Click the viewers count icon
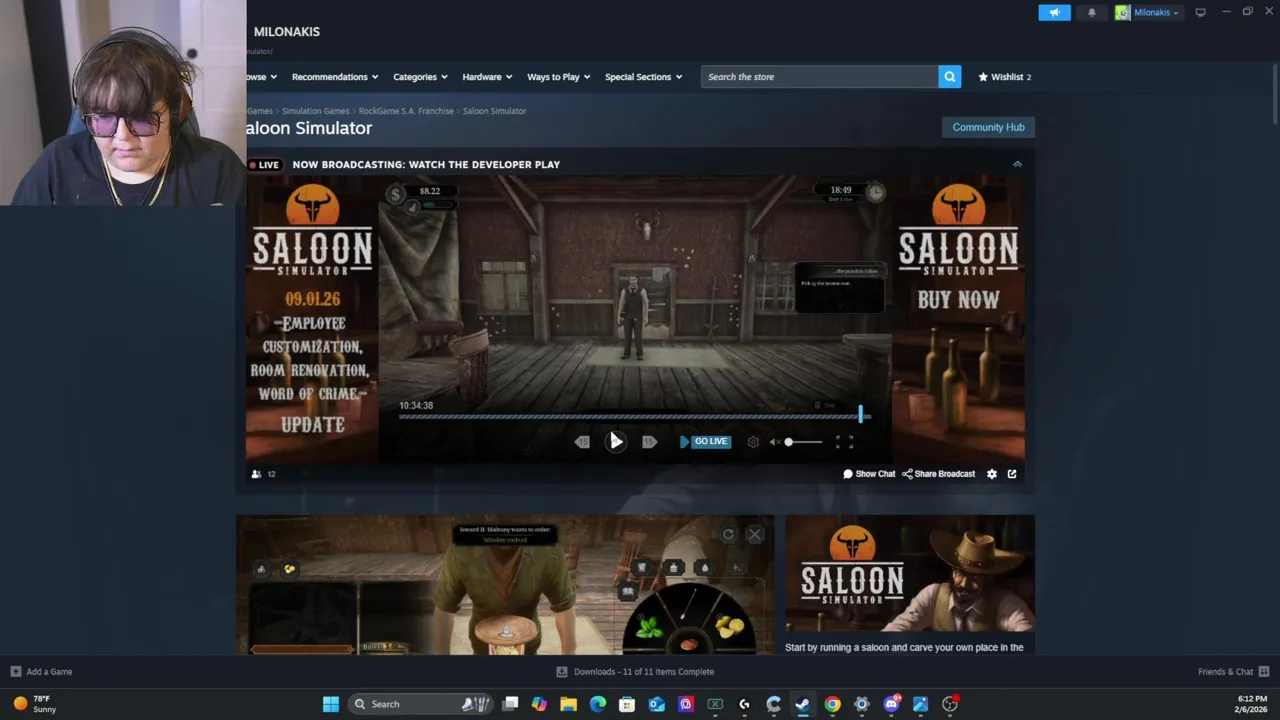The width and height of the screenshot is (1280, 720). pyautogui.click(x=256, y=474)
